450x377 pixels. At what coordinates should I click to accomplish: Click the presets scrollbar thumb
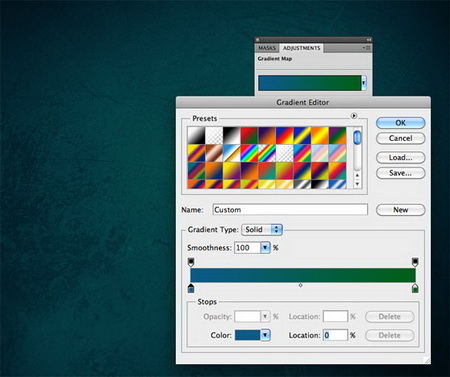point(357,137)
